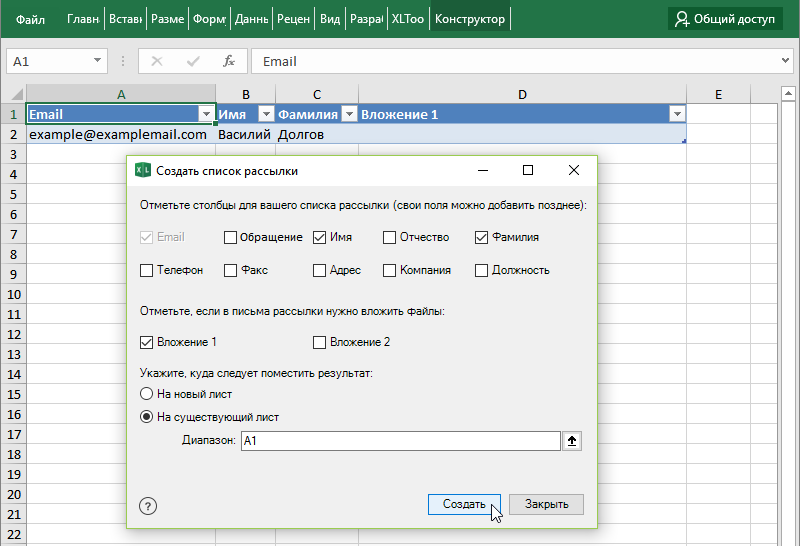Click the XL icon in dialog title bar
The width and height of the screenshot is (800, 546).
142,171
